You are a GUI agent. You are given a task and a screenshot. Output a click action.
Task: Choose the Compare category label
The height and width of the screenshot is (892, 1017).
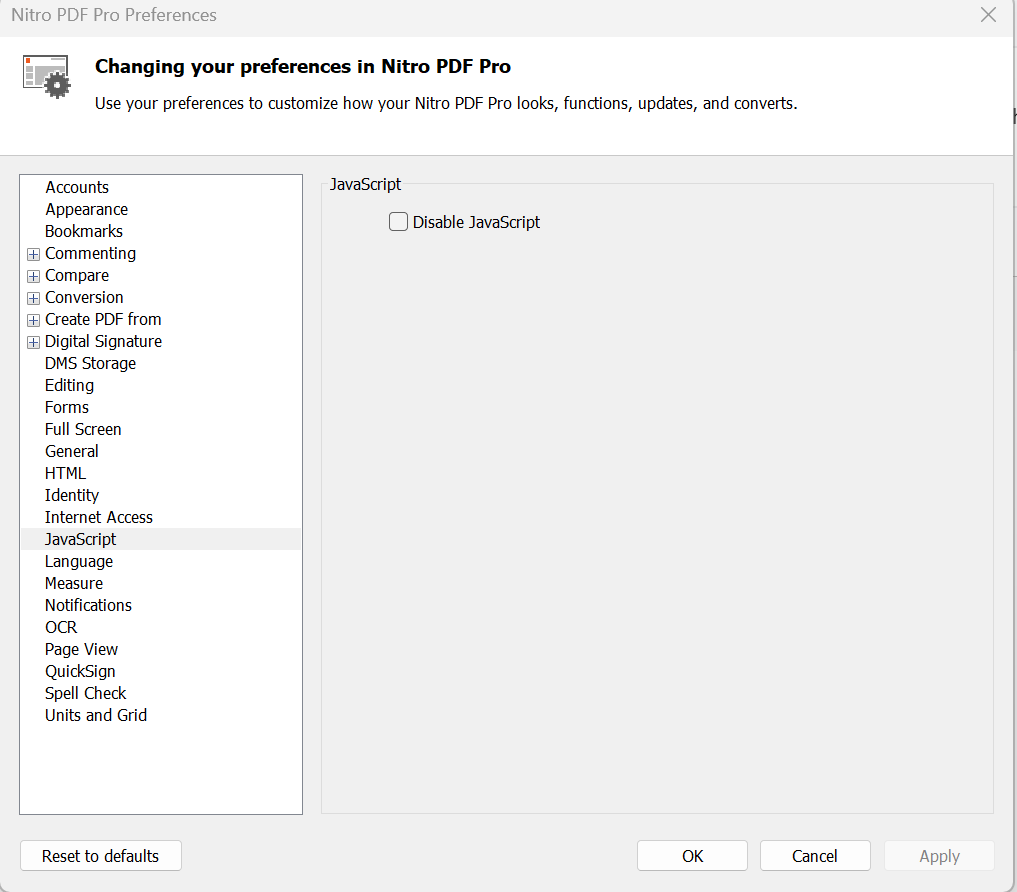pos(77,276)
